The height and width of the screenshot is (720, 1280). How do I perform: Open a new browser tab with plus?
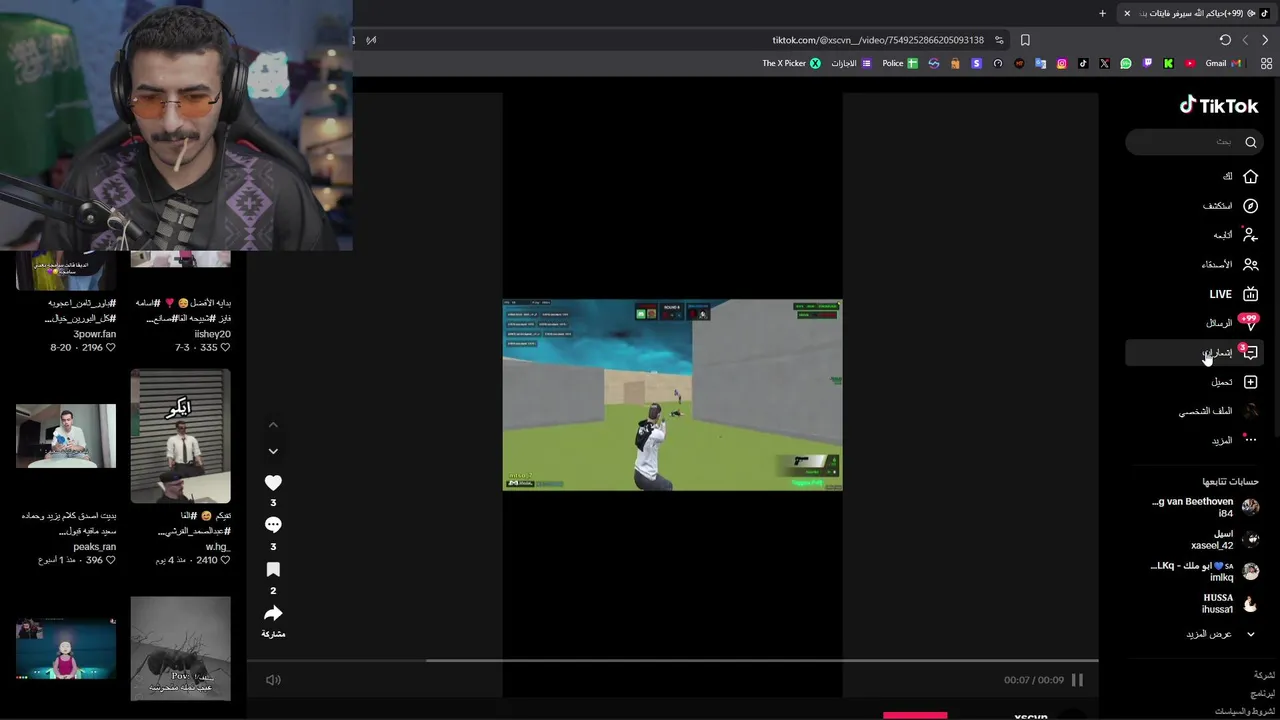click(1102, 13)
